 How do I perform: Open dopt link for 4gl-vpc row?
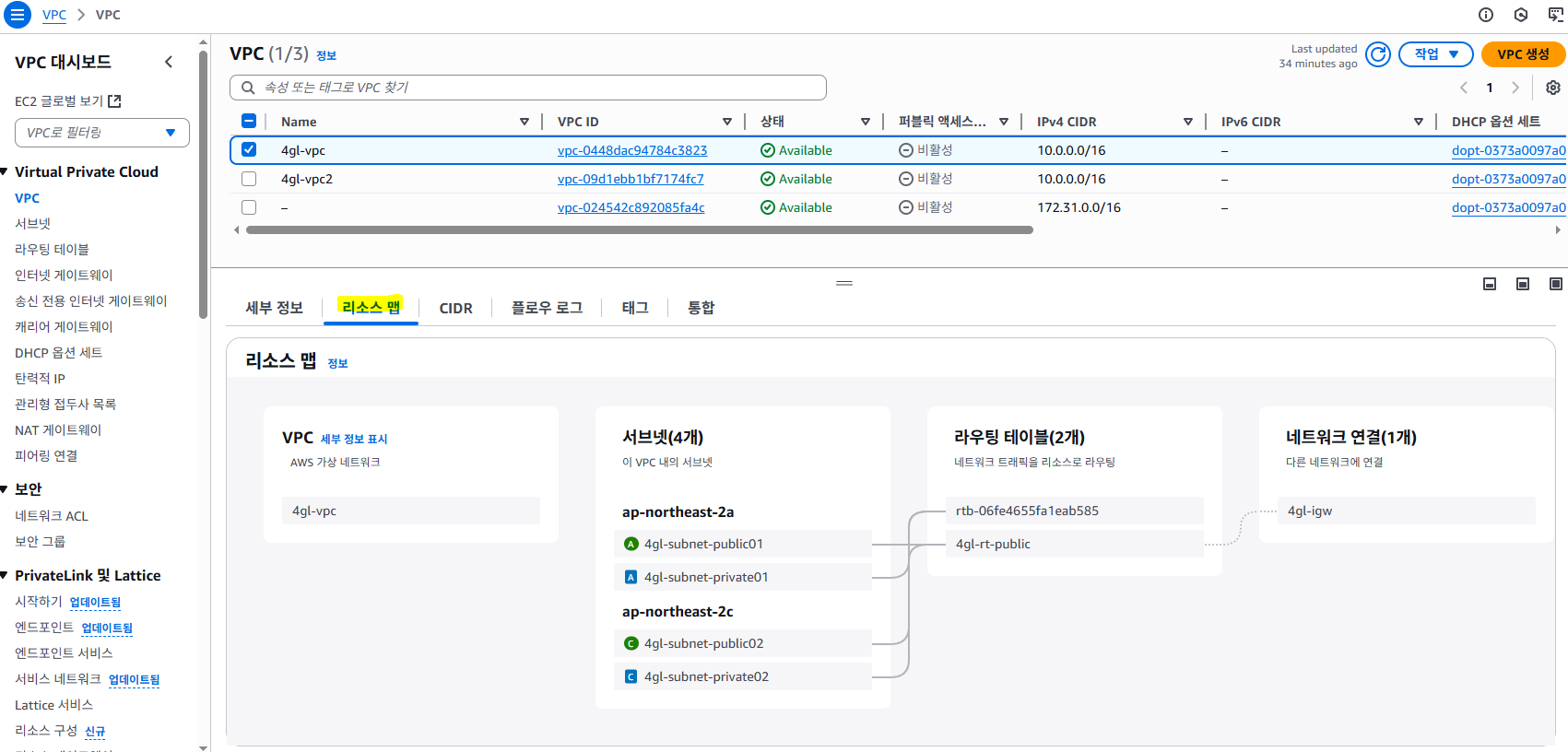coord(1509,150)
